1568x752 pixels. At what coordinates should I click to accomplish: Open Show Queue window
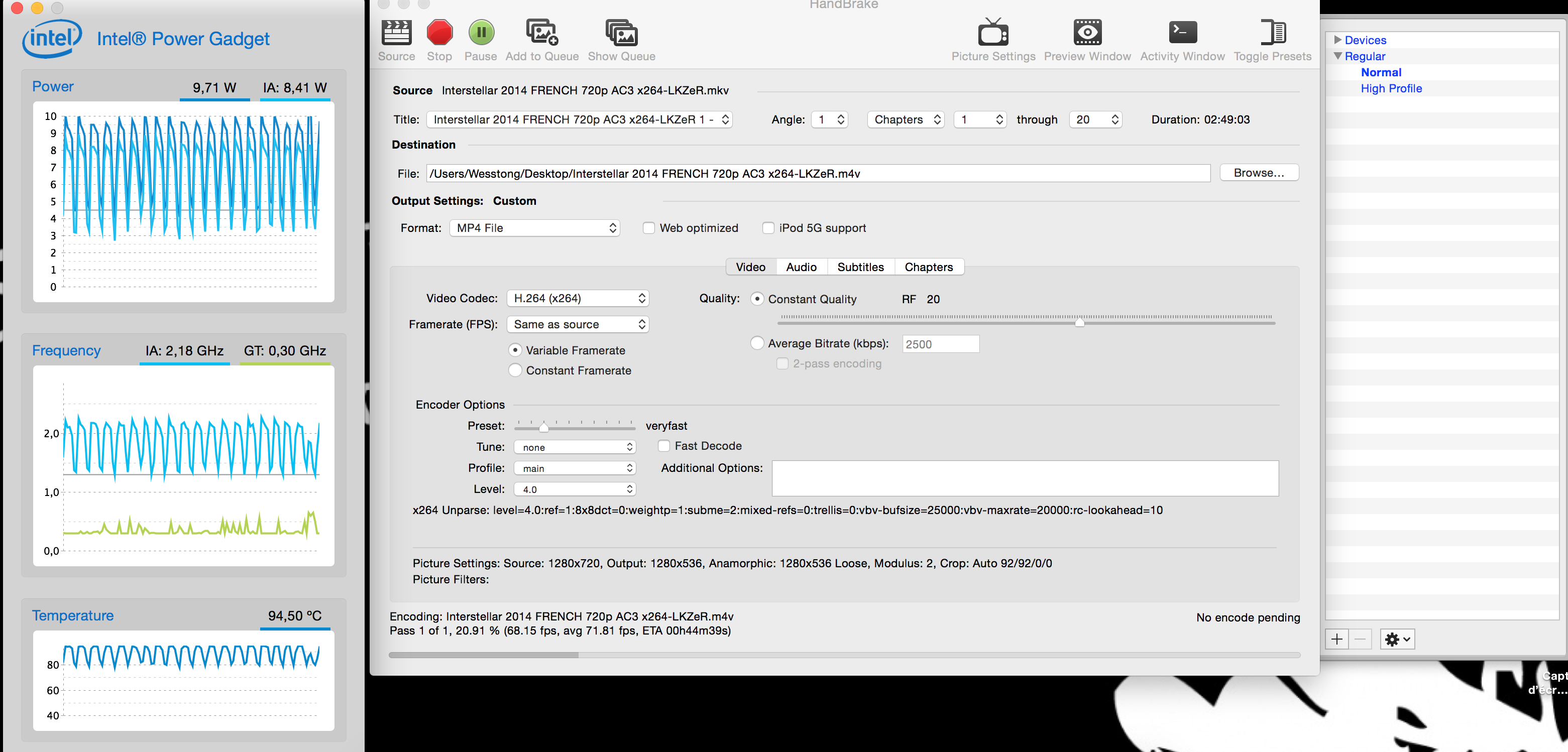point(621,33)
